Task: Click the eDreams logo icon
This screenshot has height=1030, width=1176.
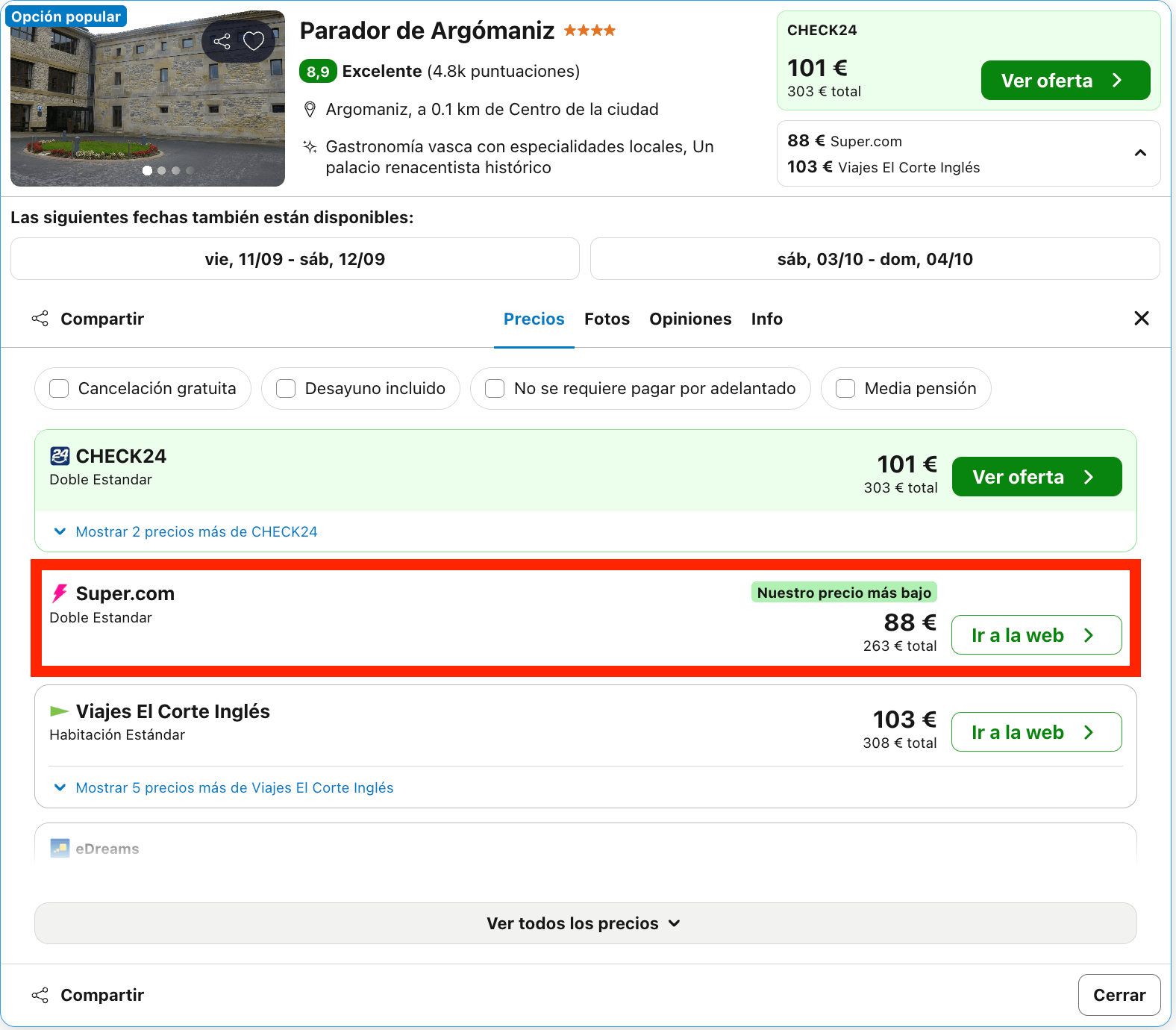Action: coord(60,849)
